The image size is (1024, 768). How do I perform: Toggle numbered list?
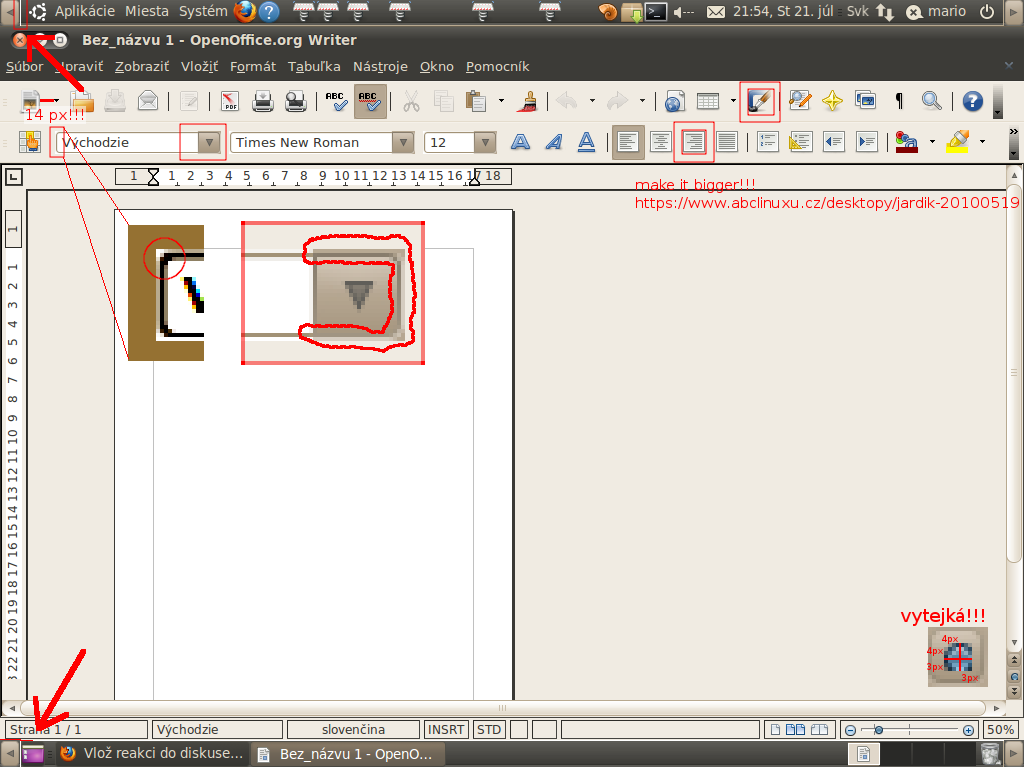[768, 142]
